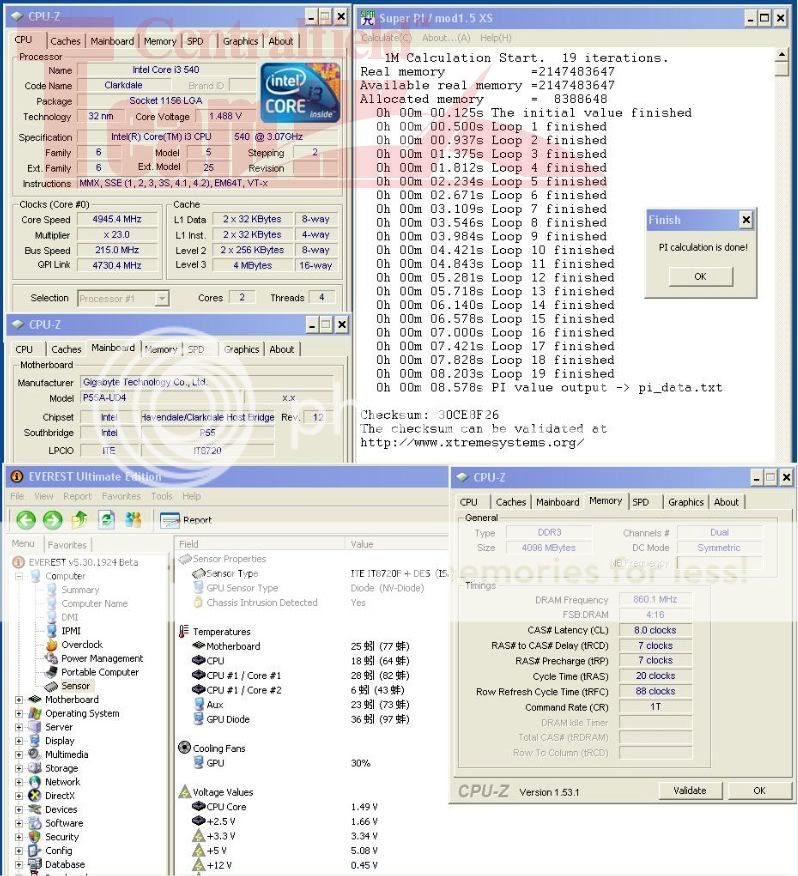Switch to Favorites tab in EVEREST sidebar
Screen dimensions: 798x876
tap(67, 545)
